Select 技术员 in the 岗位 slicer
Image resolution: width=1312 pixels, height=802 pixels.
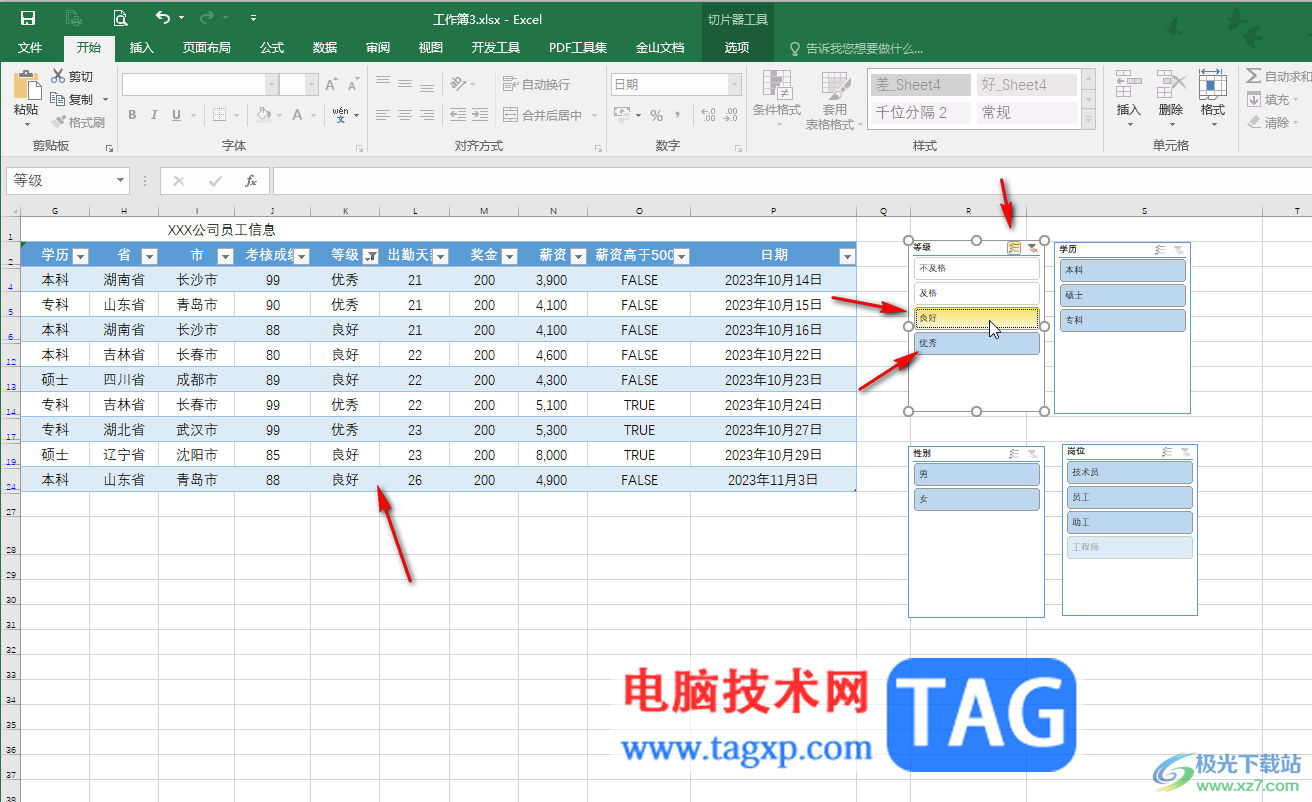(1130, 472)
